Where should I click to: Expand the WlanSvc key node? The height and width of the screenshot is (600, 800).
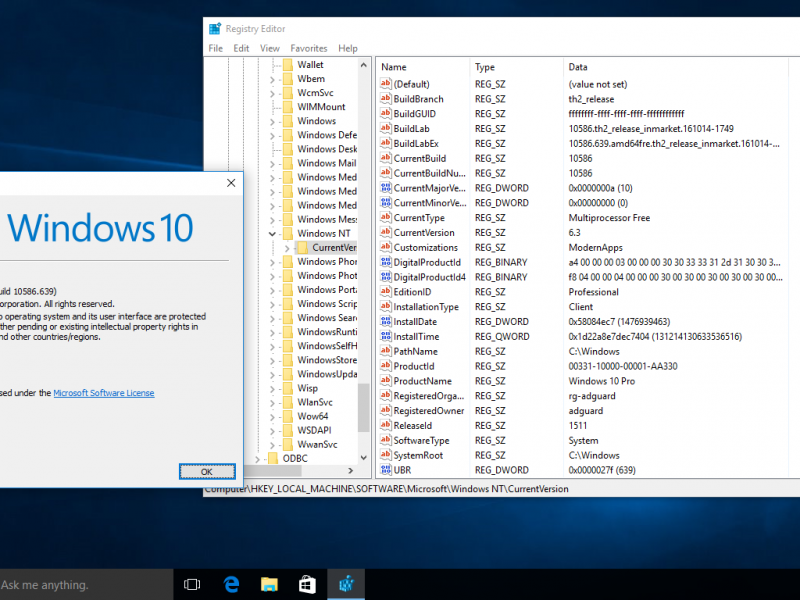click(272, 403)
